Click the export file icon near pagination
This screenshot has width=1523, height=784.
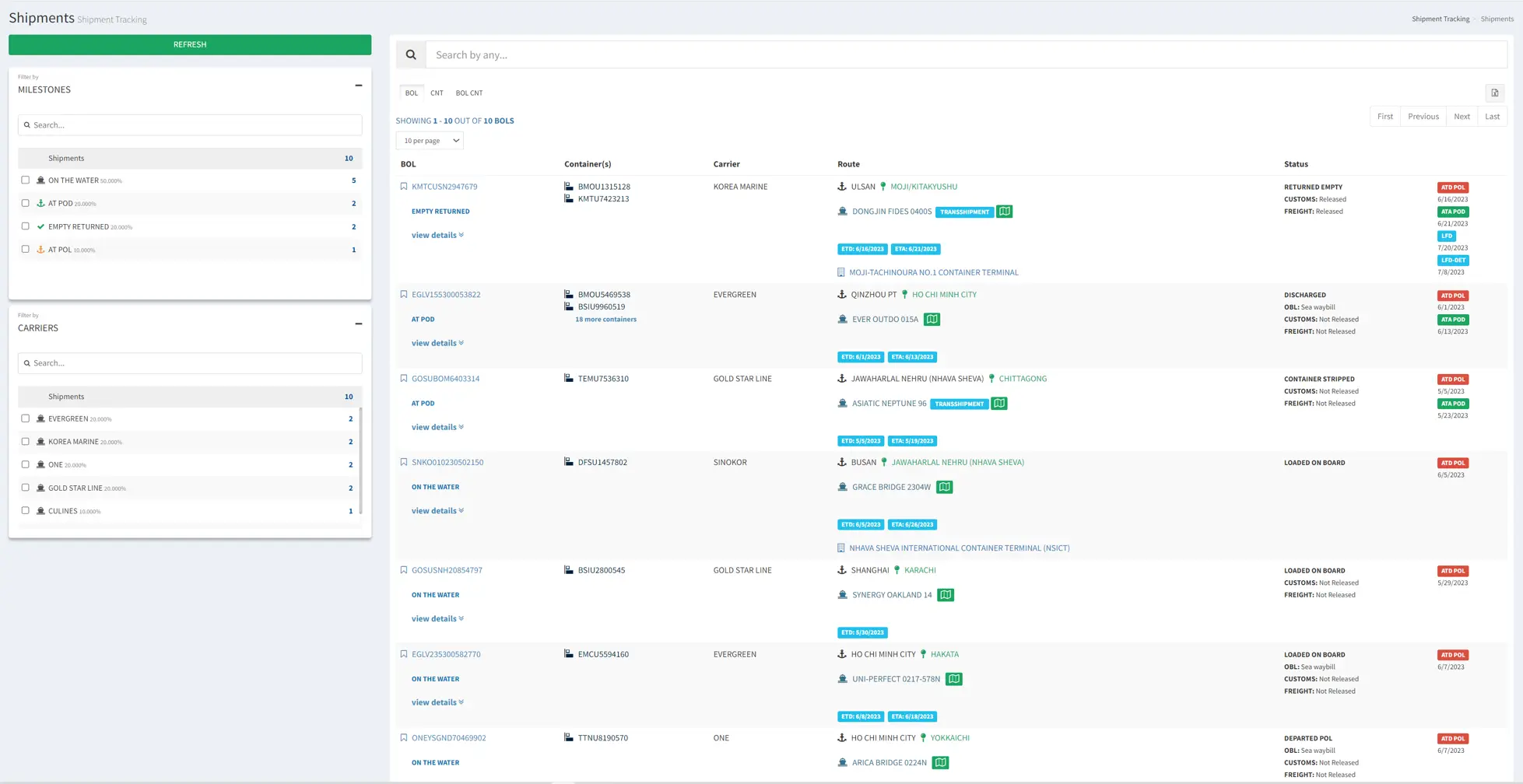pyautogui.click(x=1495, y=93)
